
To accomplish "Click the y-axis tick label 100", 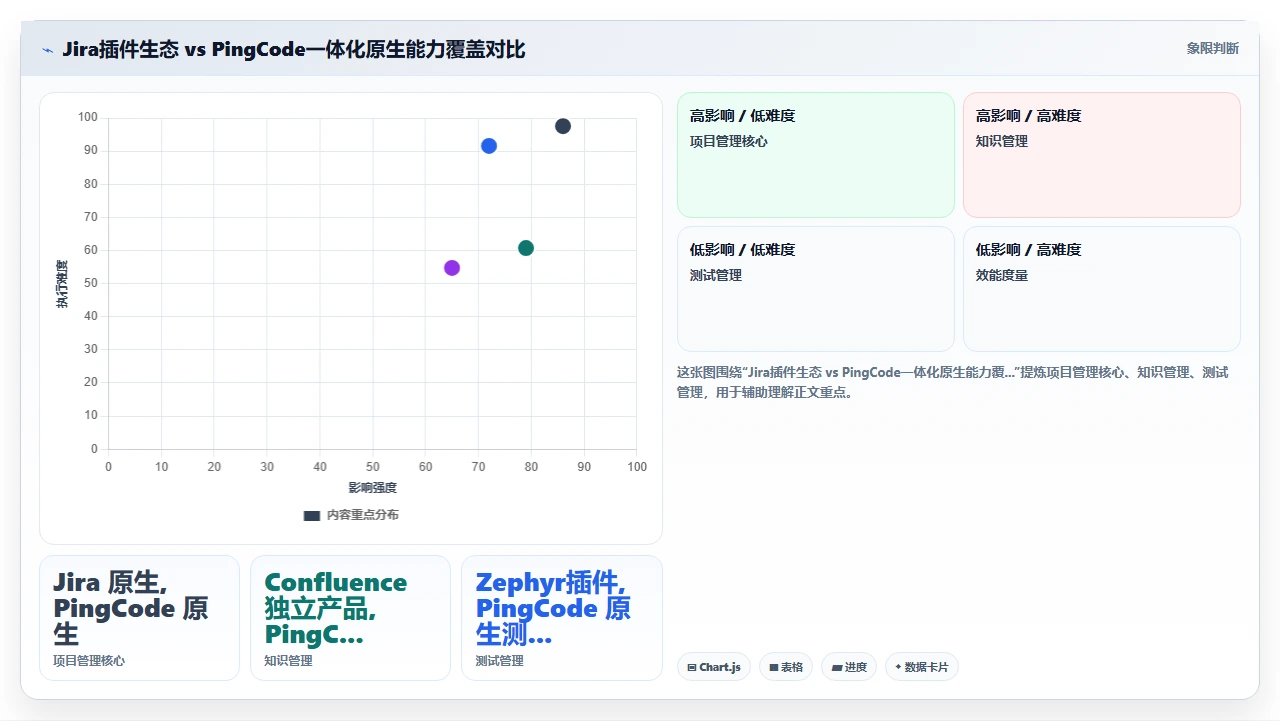I will coord(88,118).
